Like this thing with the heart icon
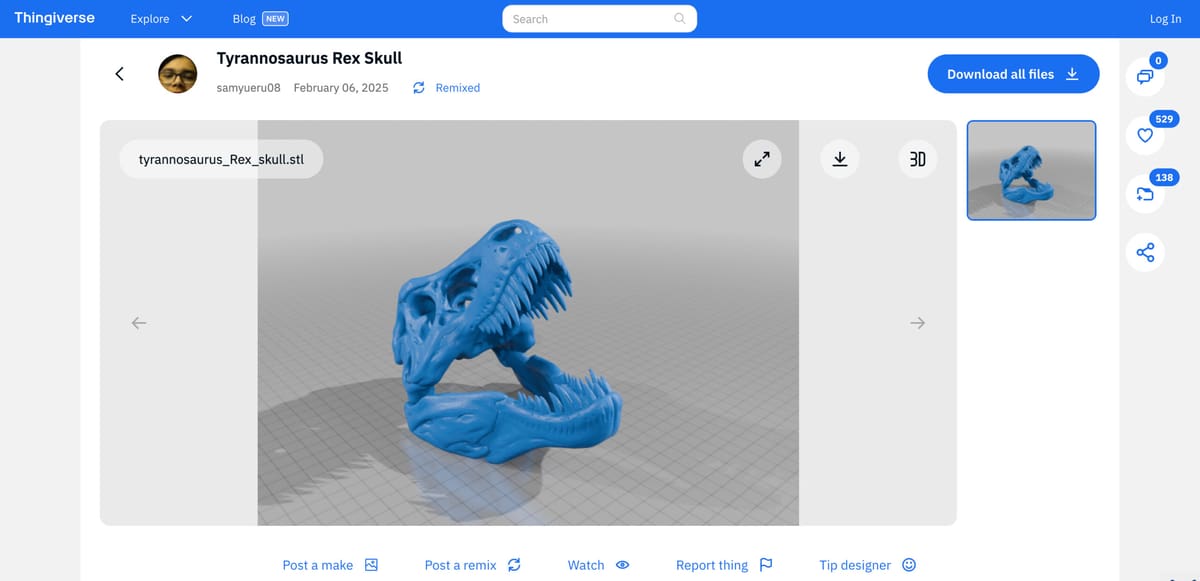This screenshot has height=581, width=1200. 1145,135
